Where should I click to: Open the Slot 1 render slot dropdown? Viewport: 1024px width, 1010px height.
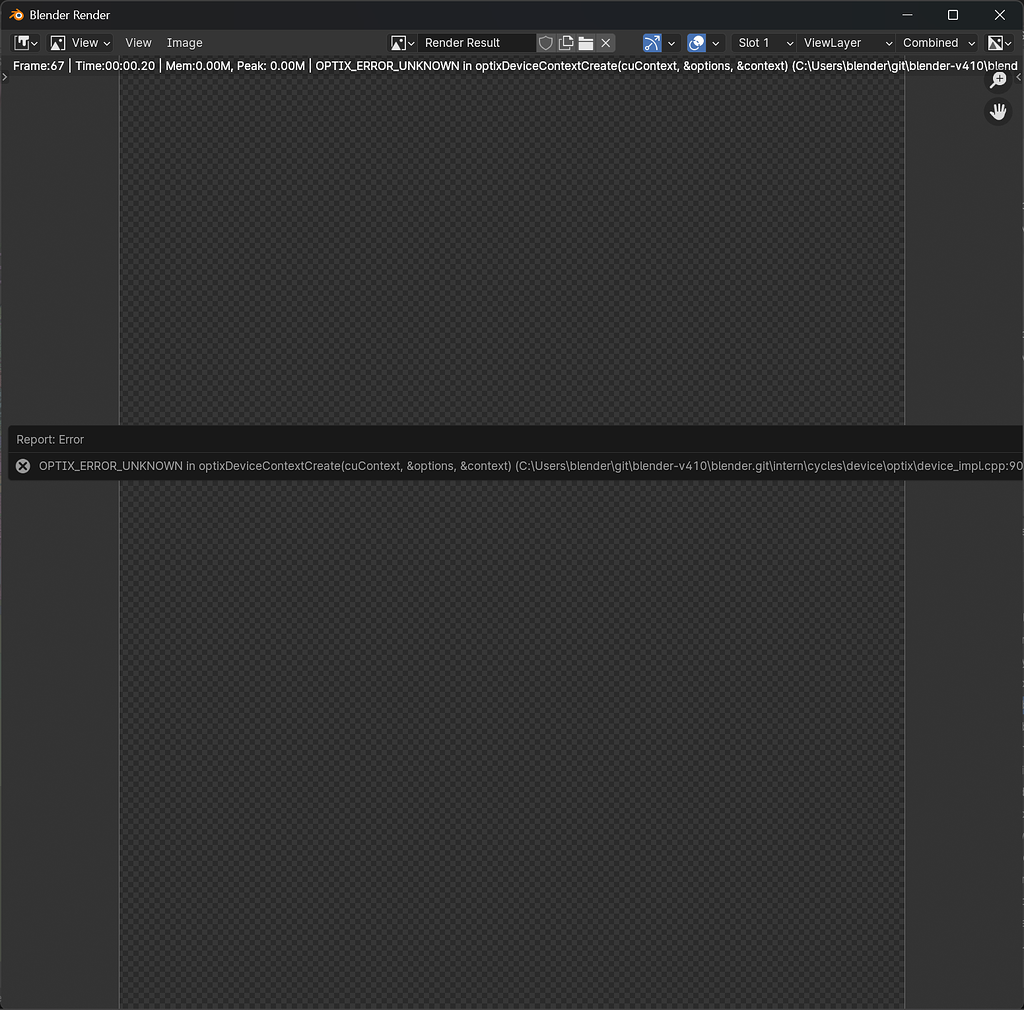(763, 43)
